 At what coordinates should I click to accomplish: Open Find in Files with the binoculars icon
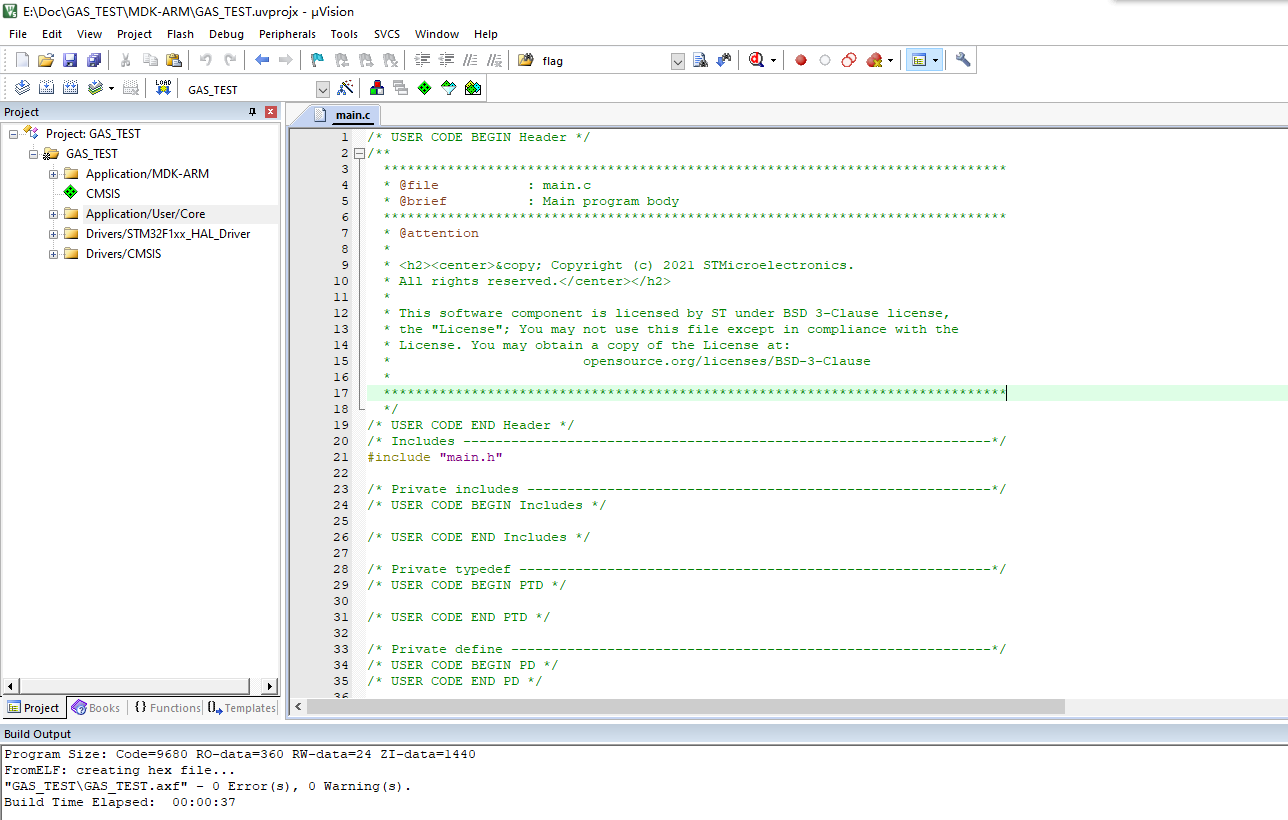525,60
